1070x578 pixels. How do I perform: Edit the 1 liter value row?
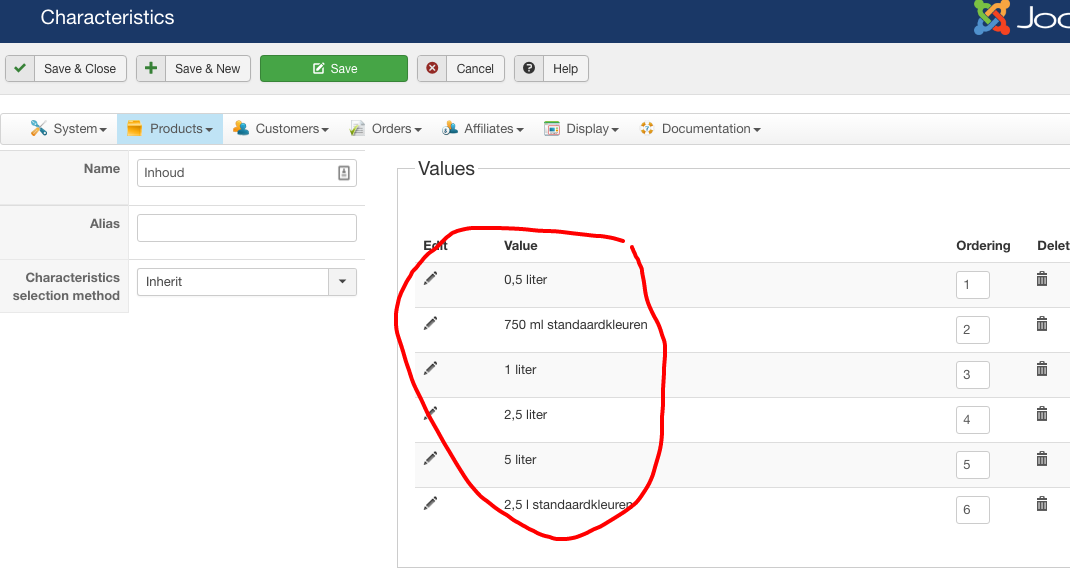pyautogui.click(x=430, y=369)
